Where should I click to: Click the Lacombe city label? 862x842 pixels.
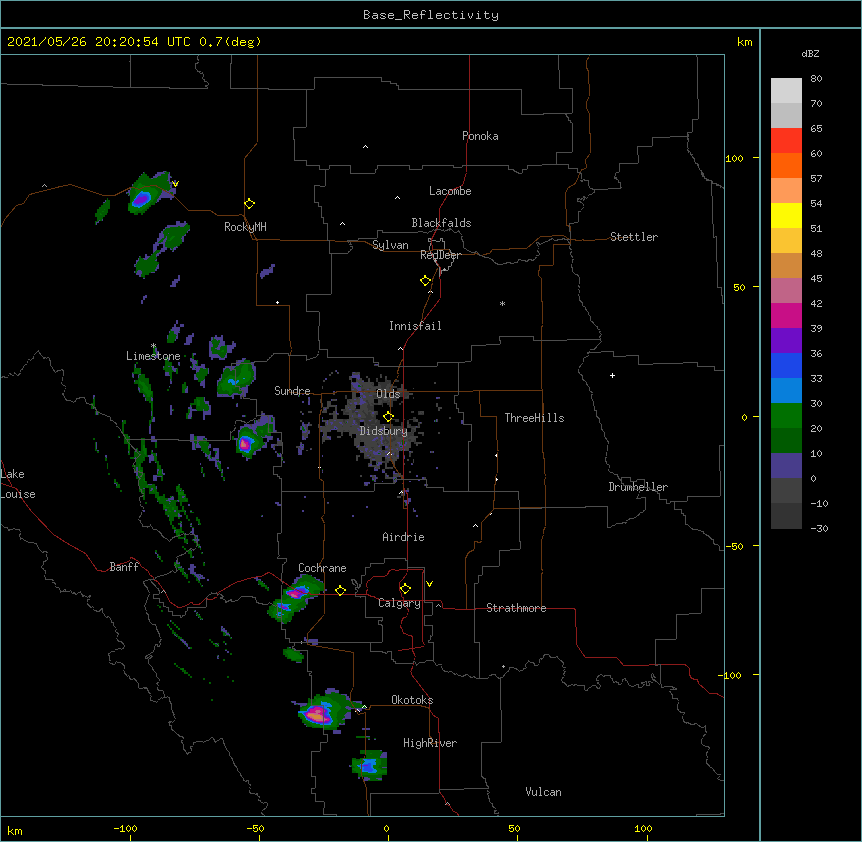[450, 191]
